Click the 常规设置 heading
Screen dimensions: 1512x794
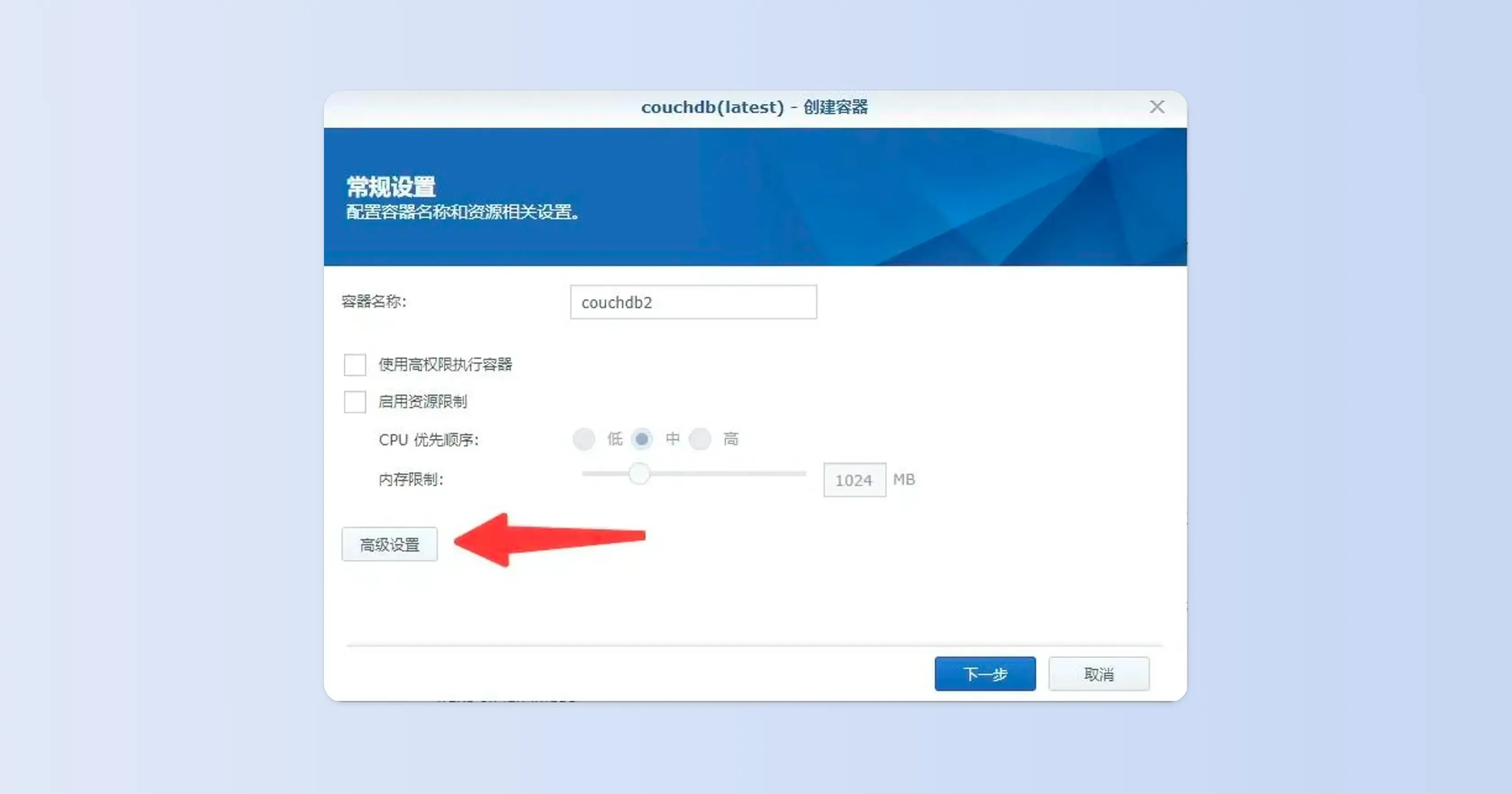(391, 187)
